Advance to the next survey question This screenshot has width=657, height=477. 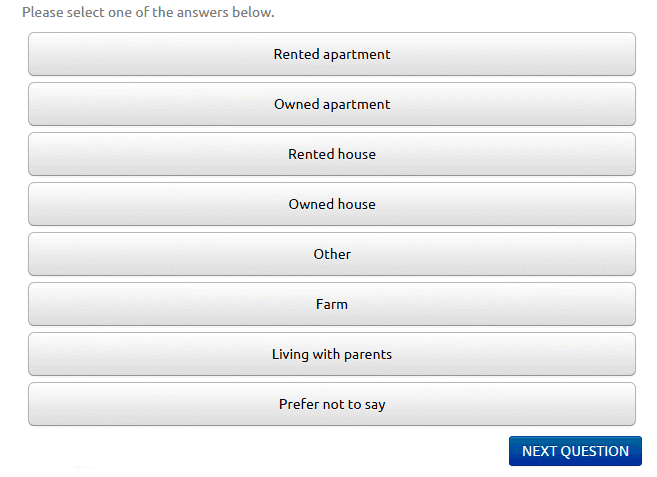point(575,451)
